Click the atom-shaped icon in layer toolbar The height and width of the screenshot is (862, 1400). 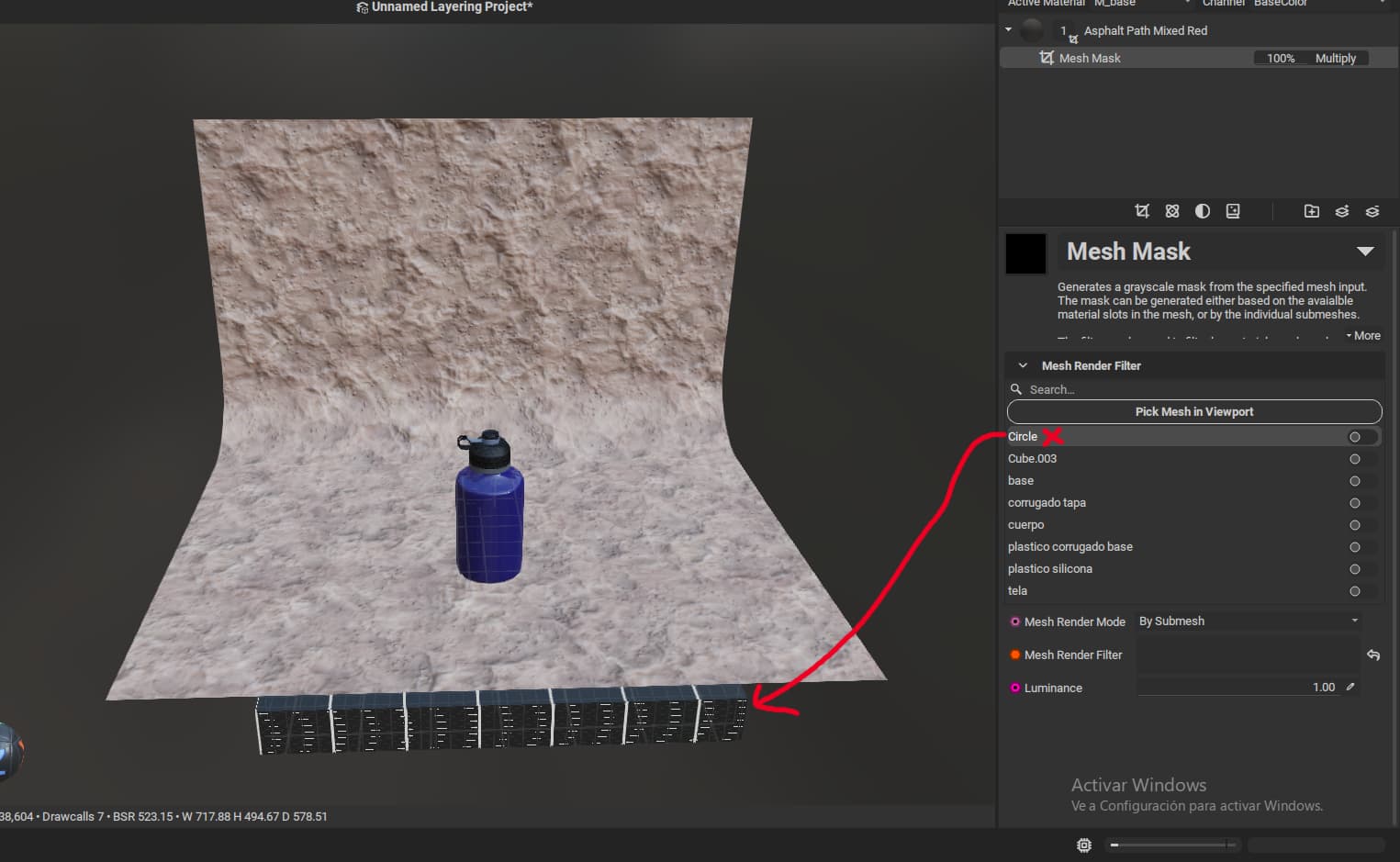1172,211
